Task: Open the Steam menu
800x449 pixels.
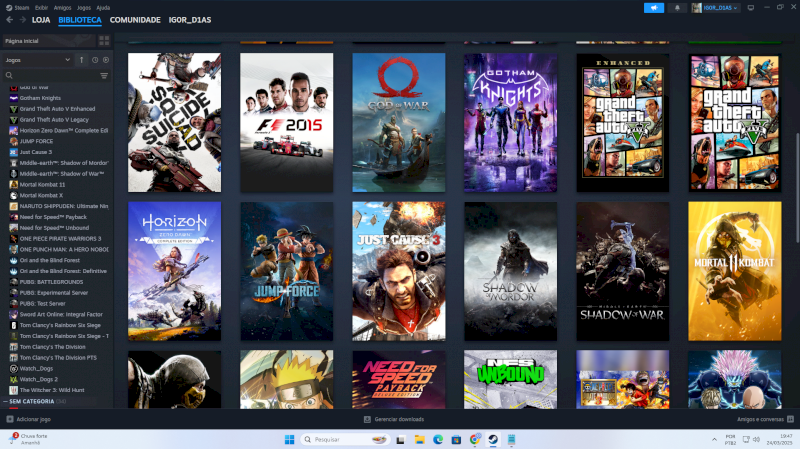Action: pos(17,8)
